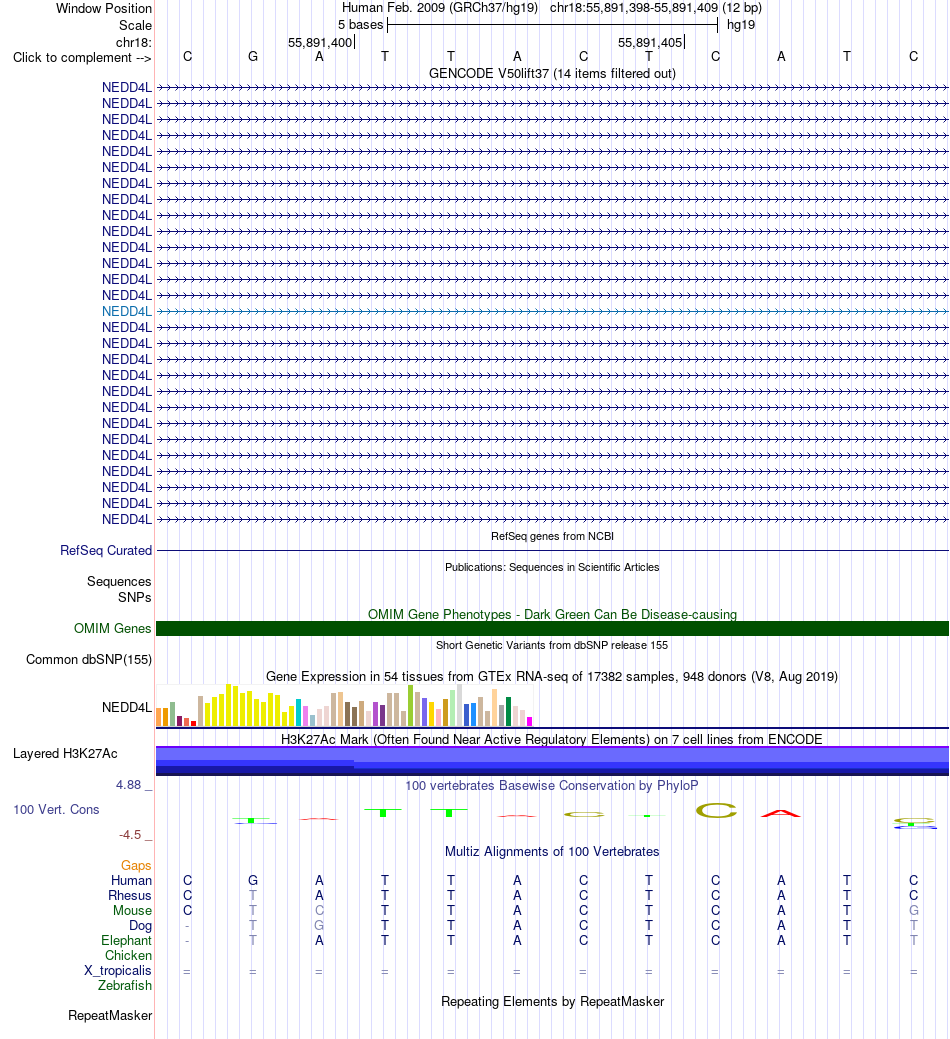950x1039 pixels.
Task: Click the G base in the complement sequence row
Action: [253, 57]
